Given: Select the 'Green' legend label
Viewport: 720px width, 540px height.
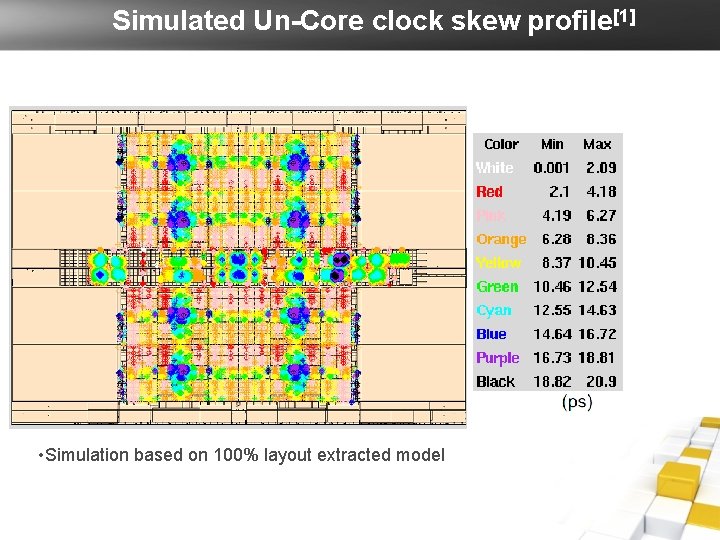Looking at the screenshot, I should [x=497, y=287].
